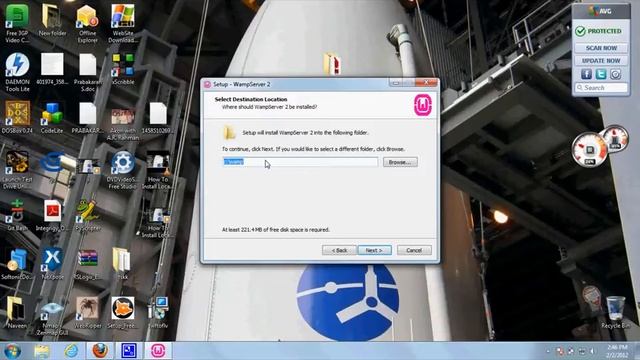Image resolution: width=640 pixels, height=360 pixels.
Task: Select the Integrity_D... PDF file icon
Action: [52, 215]
